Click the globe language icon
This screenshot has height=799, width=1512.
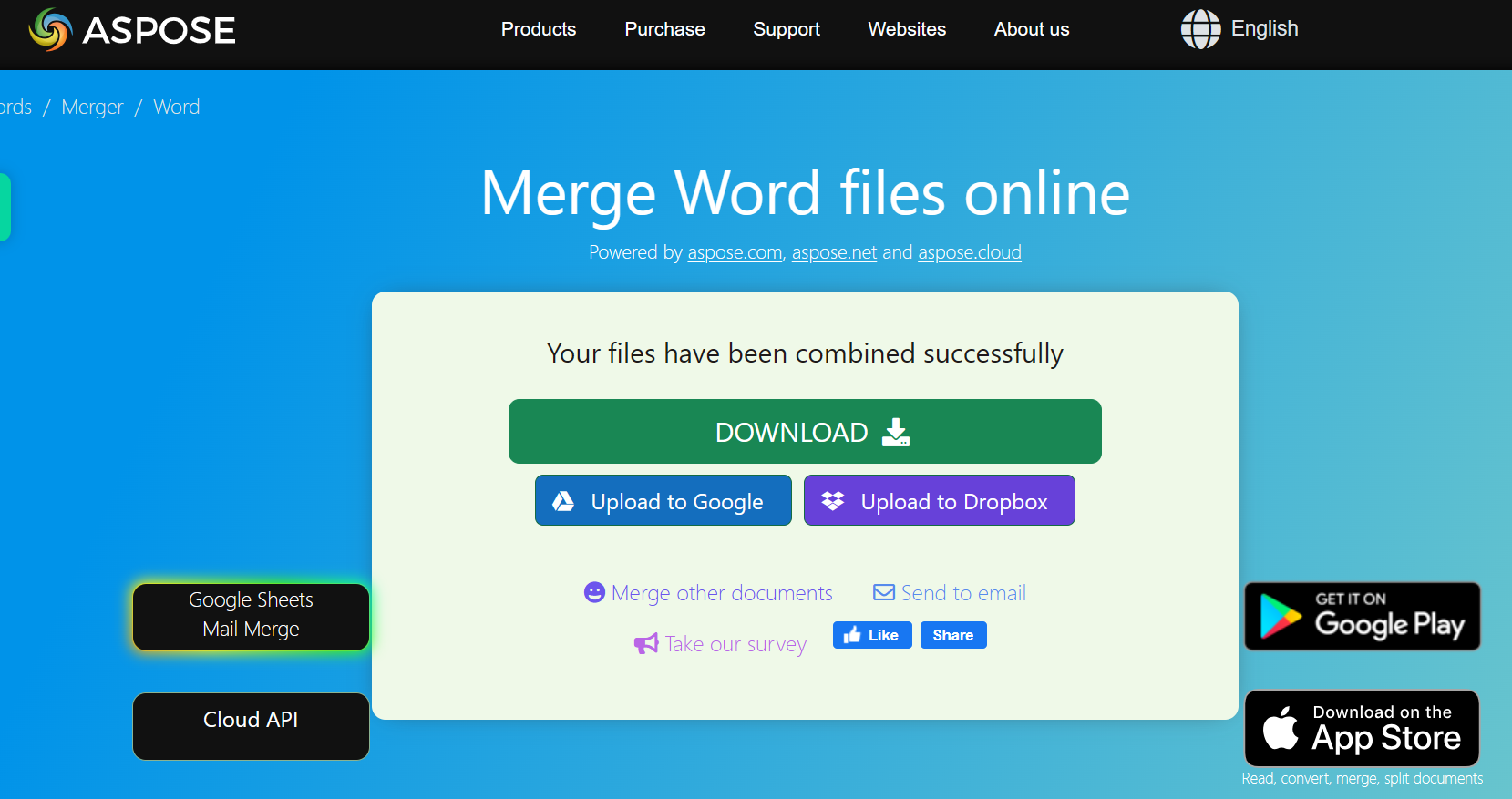coord(1200,29)
